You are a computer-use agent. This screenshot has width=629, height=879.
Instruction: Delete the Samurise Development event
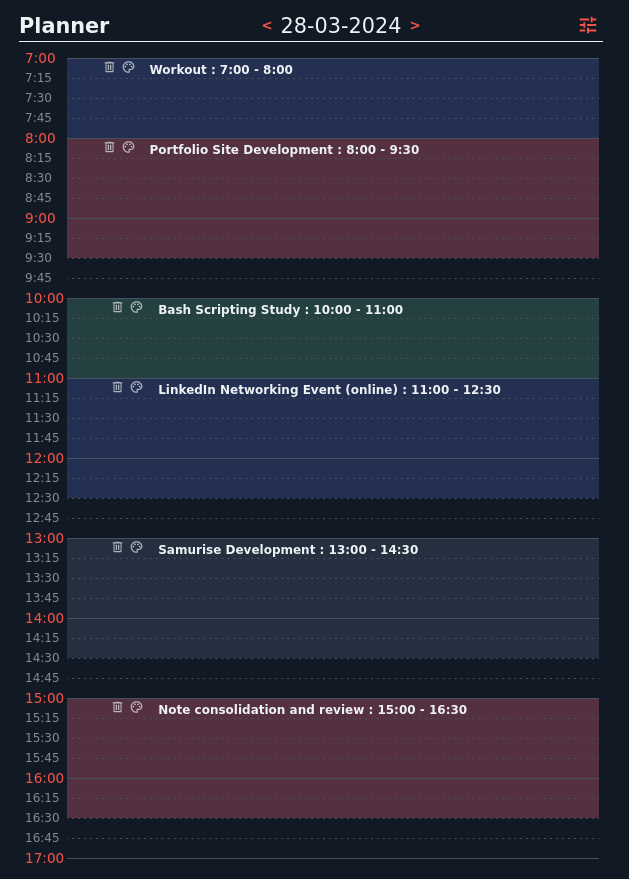[x=117, y=547]
